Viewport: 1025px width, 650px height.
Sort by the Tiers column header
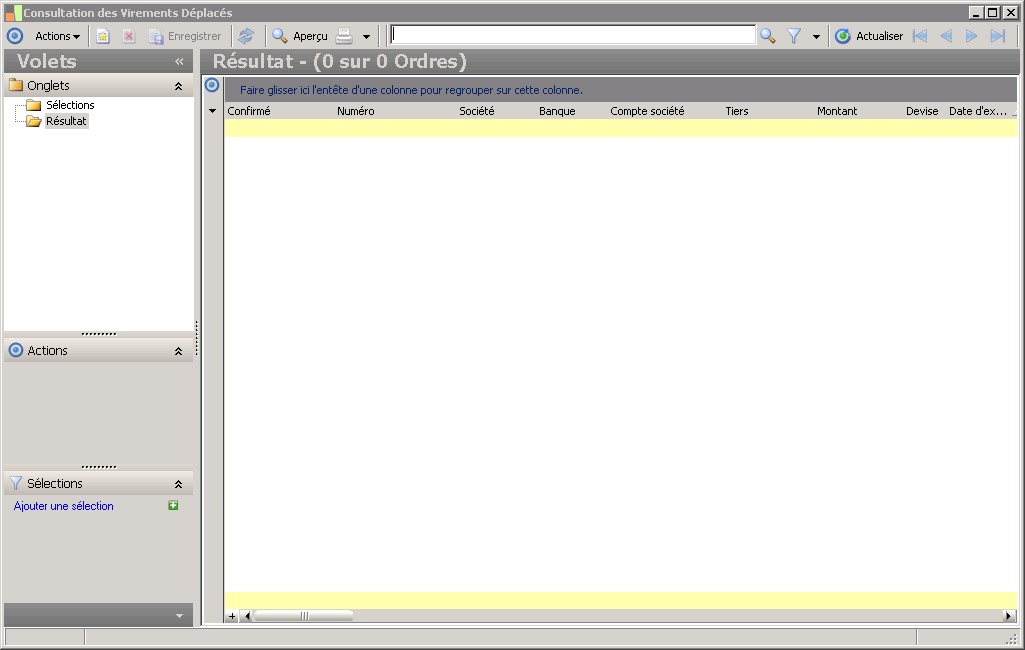[737, 111]
